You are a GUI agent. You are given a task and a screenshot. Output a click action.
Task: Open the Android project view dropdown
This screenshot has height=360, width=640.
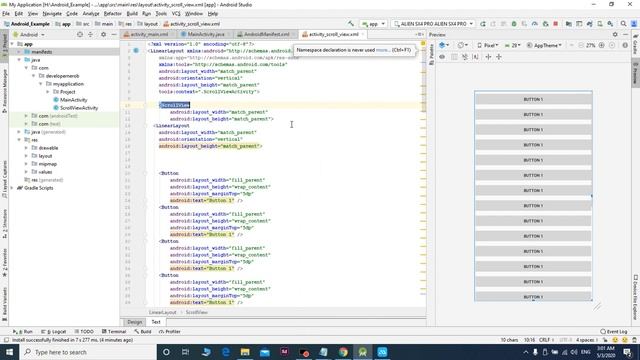click(x=29, y=35)
